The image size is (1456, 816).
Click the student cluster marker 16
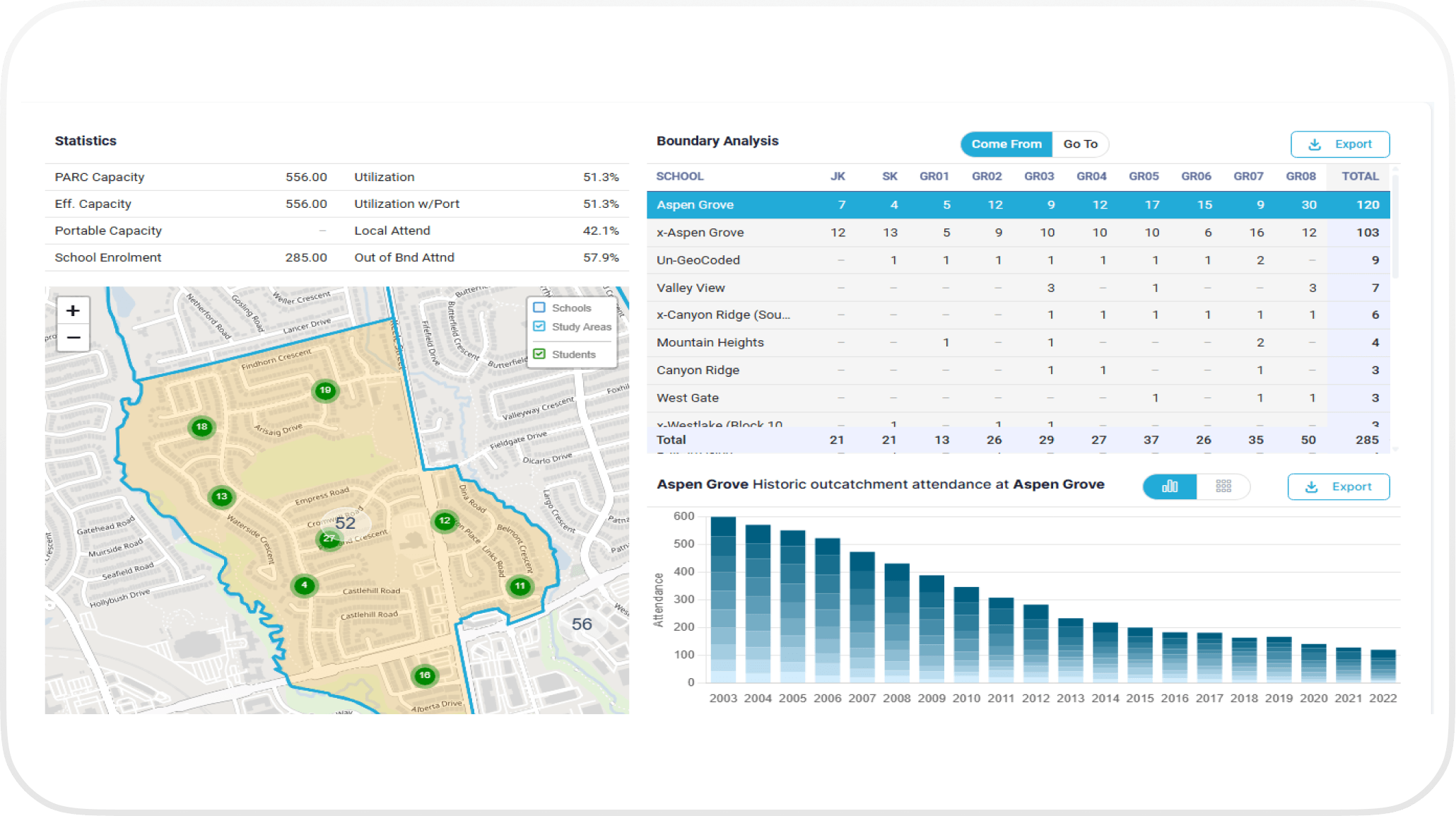pos(425,675)
